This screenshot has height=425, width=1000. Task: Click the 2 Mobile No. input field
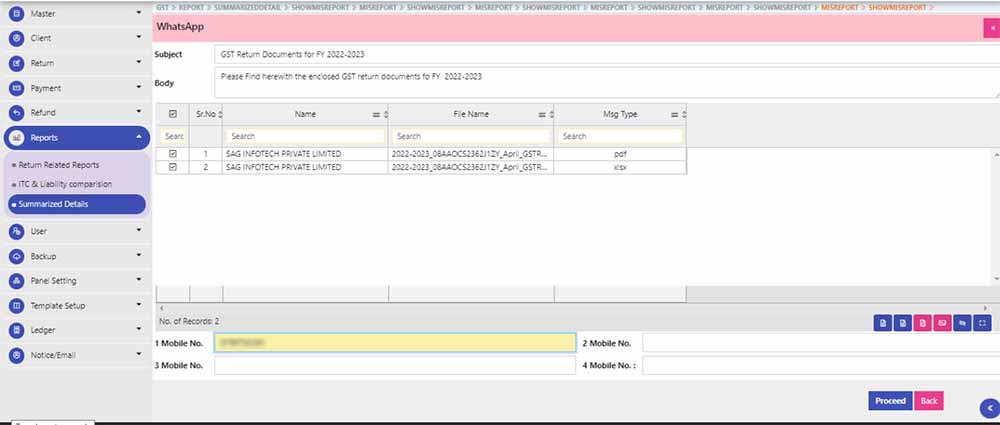tap(820, 343)
